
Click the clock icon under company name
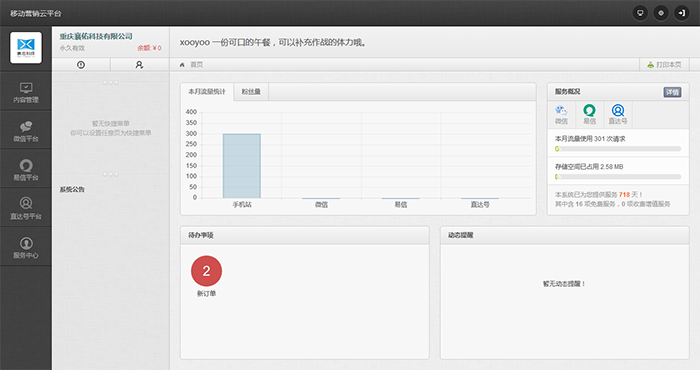(81, 65)
